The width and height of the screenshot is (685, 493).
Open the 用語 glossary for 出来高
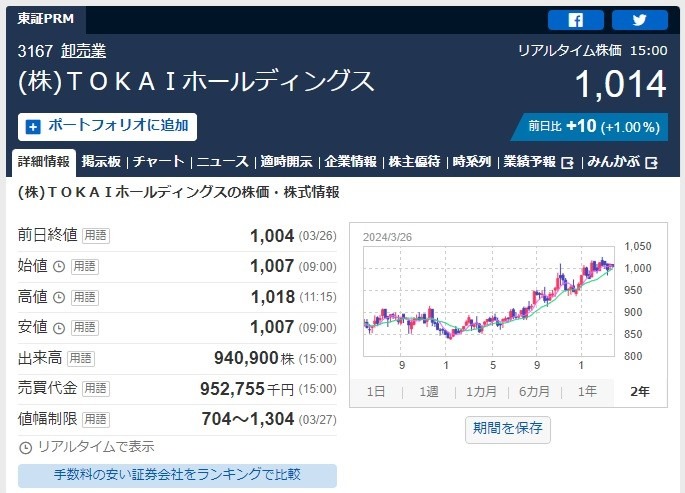point(81,359)
